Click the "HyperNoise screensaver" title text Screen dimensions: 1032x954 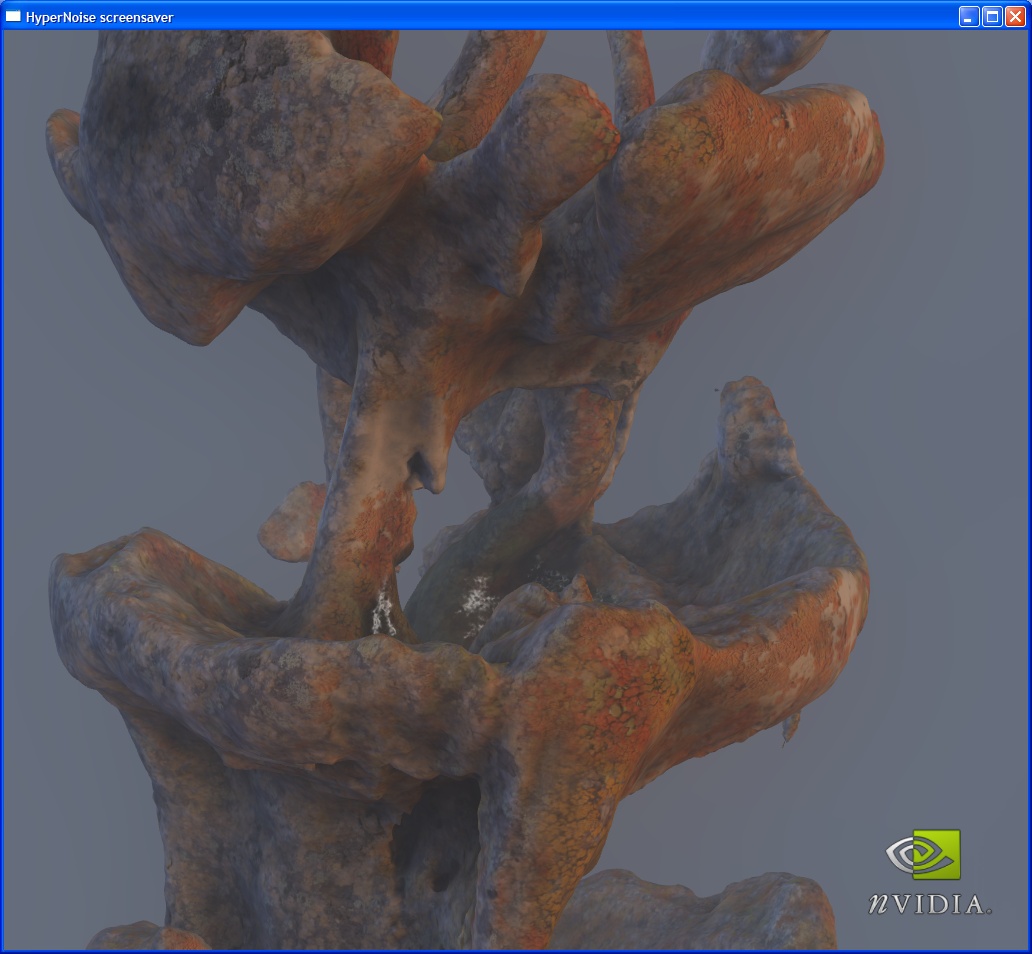99,17
